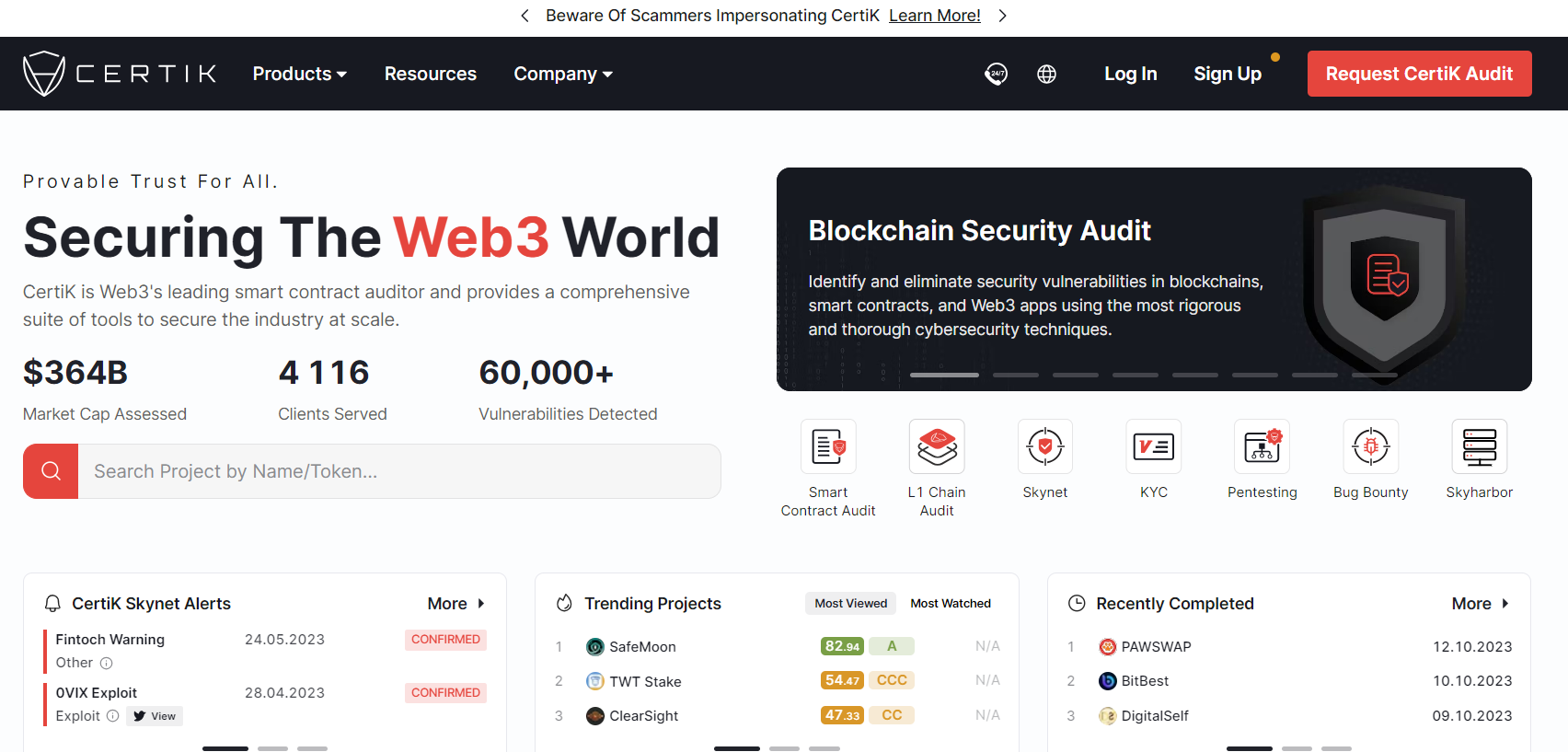Select third banner carousel indicator
This screenshot has height=752, width=1568.
[1076, 375]
